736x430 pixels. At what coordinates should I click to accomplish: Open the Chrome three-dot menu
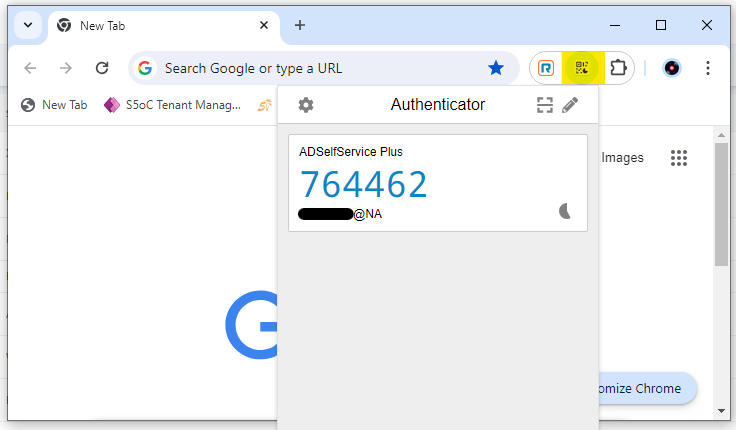tap(708, 68)
